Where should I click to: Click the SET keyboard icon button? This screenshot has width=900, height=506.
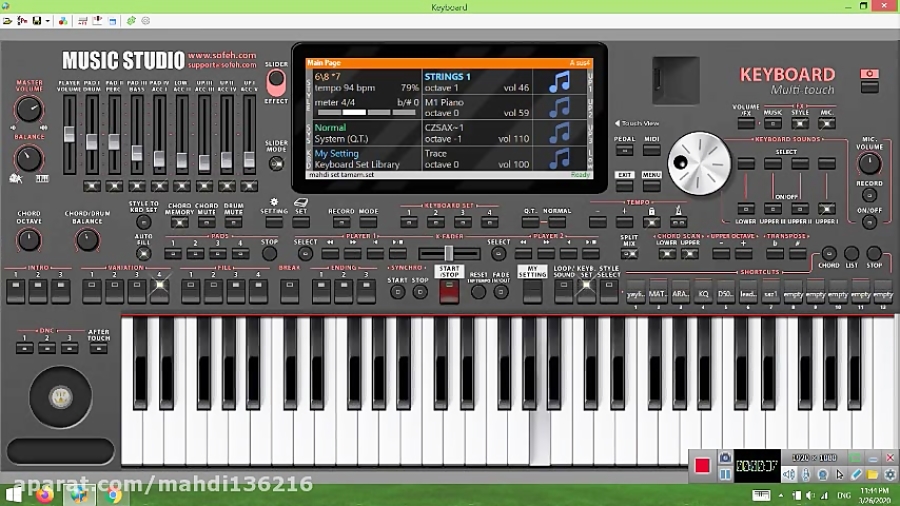click(x=301, y=221)
